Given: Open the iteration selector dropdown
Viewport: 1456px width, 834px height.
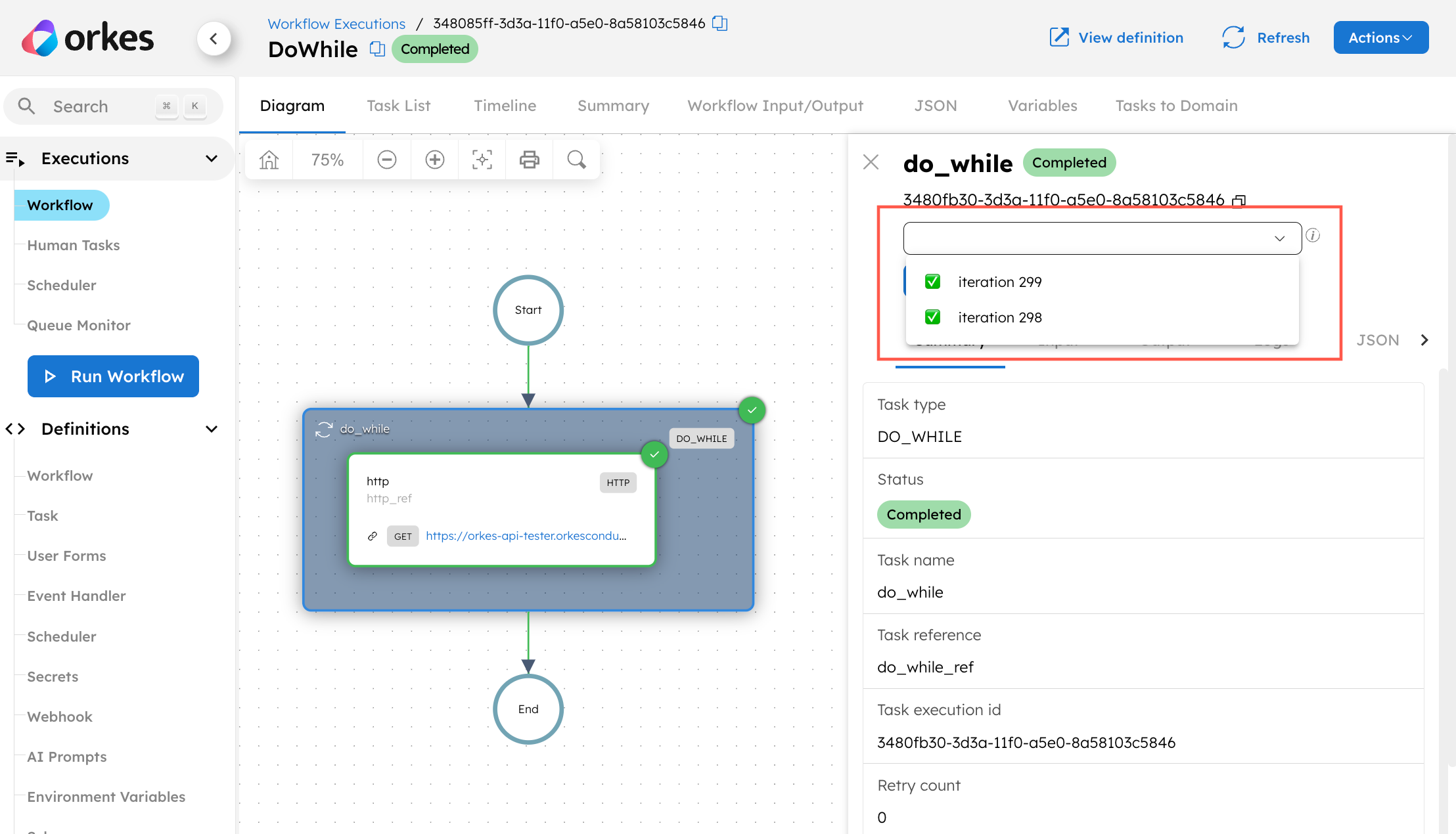Looking at the screenshot, I should click(1279, 238).
